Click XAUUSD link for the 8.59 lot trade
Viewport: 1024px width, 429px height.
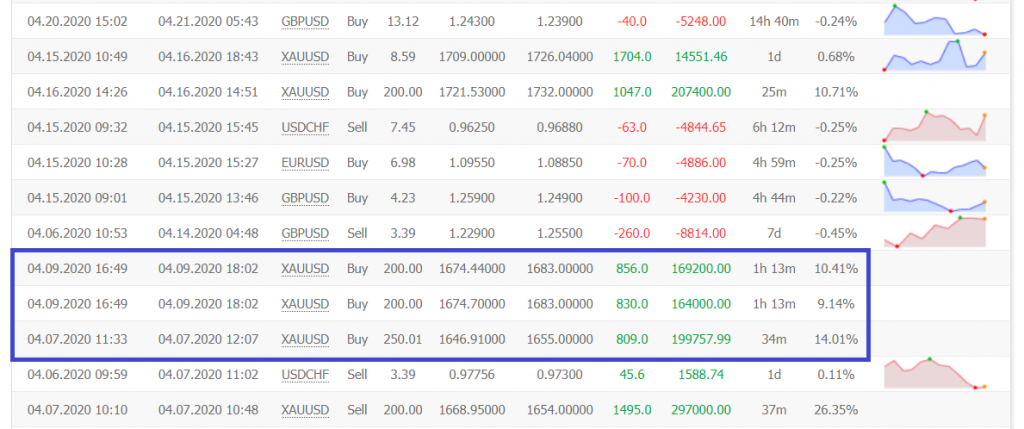click(x=304, y=56)
